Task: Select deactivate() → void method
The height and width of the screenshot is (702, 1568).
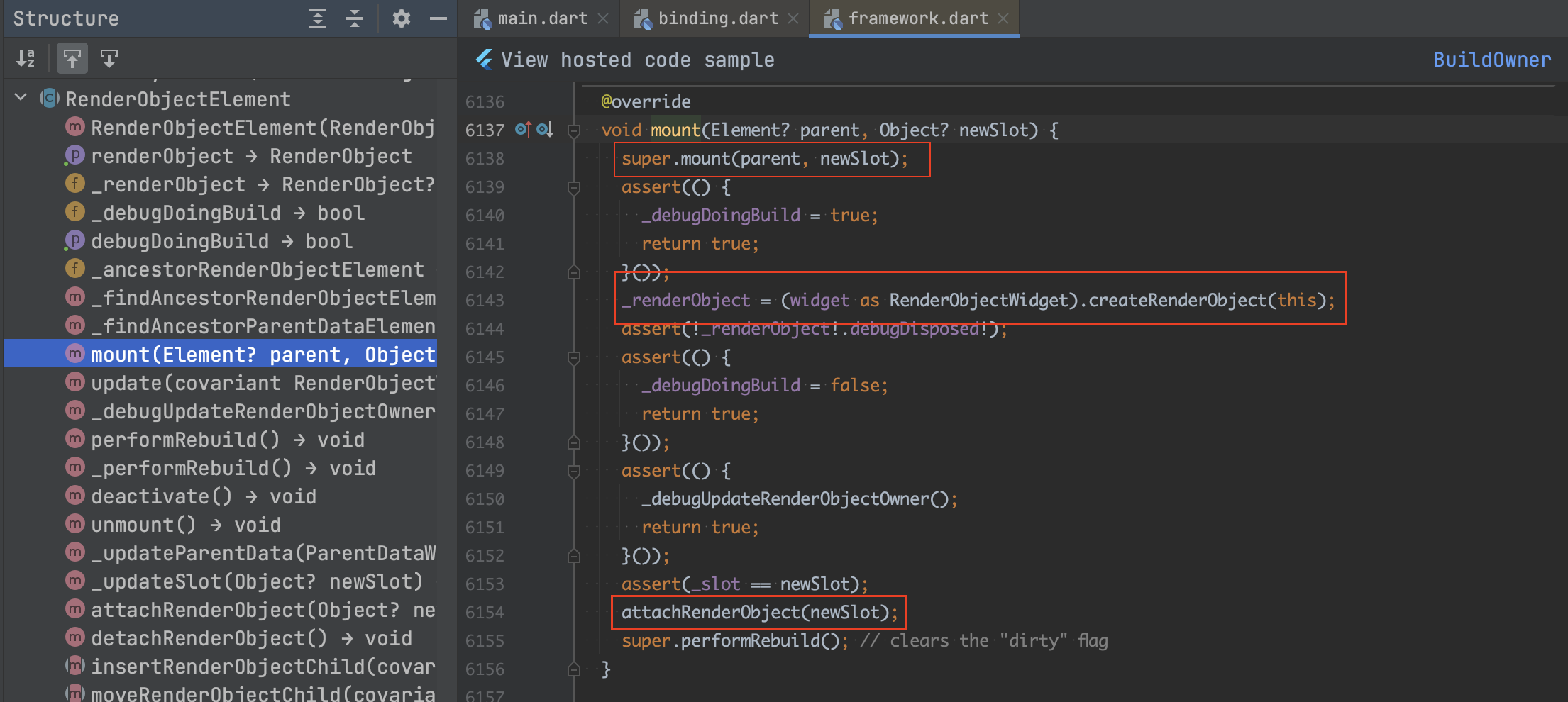Action: point(192,496)
